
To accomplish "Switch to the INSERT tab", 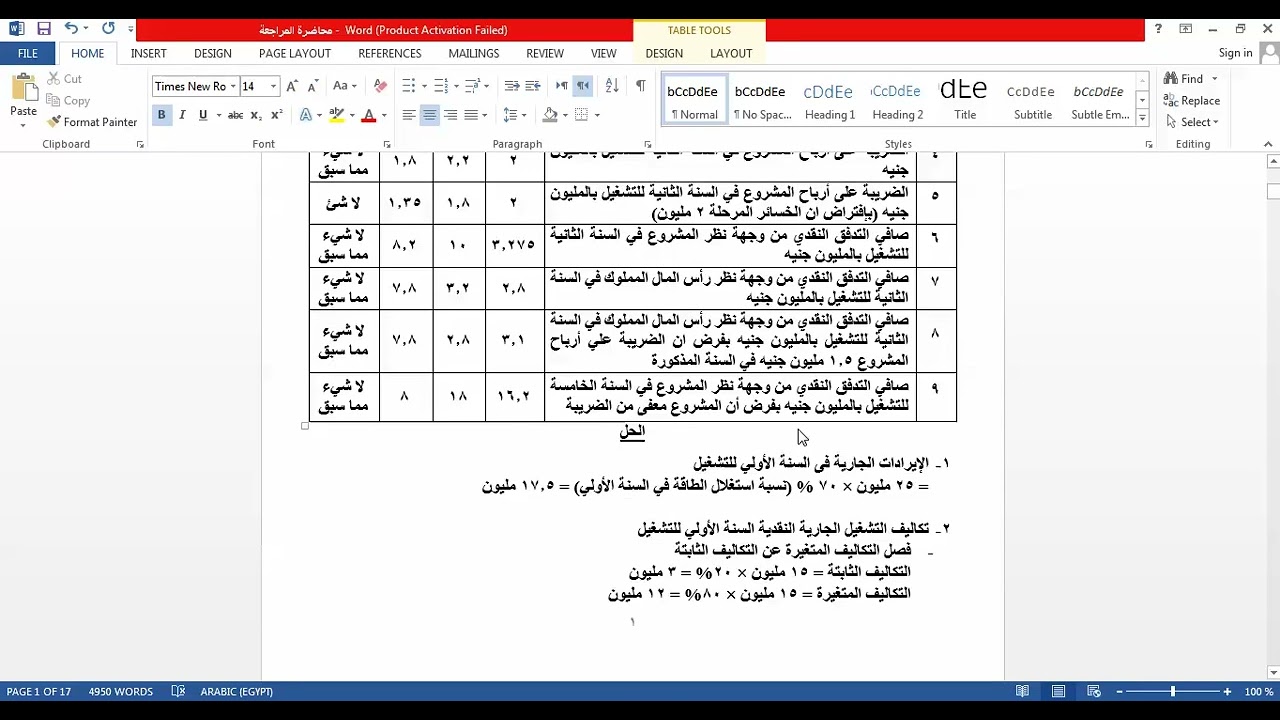I will (149, 53).
